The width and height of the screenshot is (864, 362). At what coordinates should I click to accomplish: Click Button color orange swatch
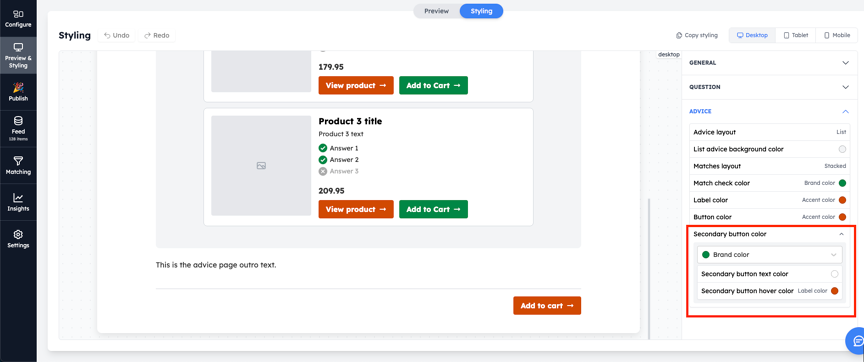click(x=842, y=217)
